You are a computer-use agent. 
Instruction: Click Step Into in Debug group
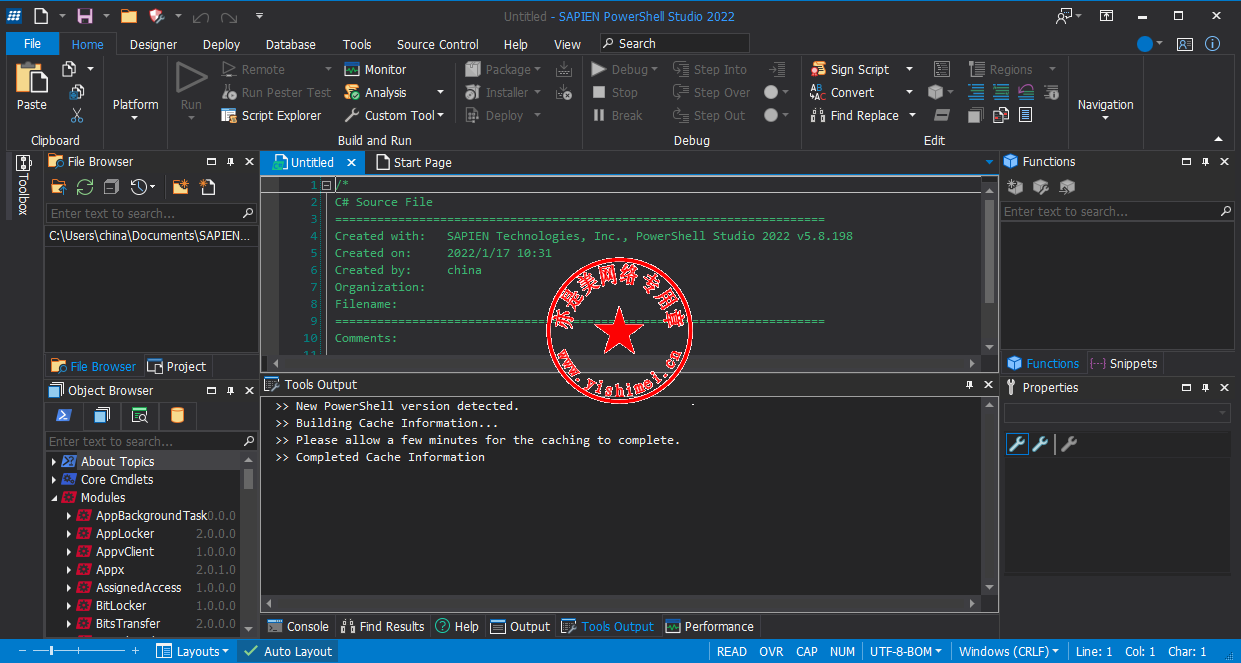710,69
